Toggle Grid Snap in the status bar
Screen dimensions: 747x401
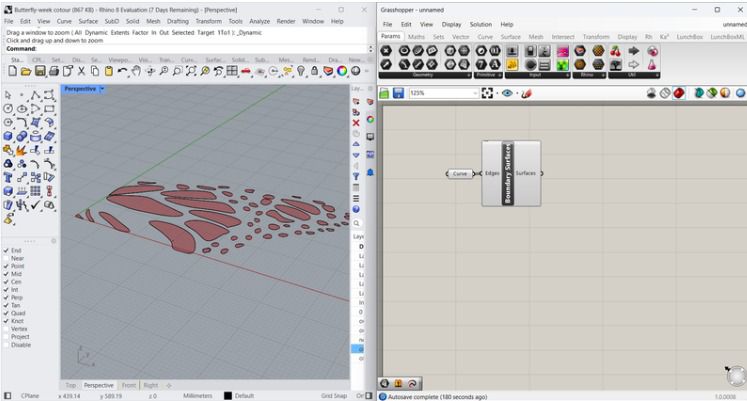tap(333, 396)
